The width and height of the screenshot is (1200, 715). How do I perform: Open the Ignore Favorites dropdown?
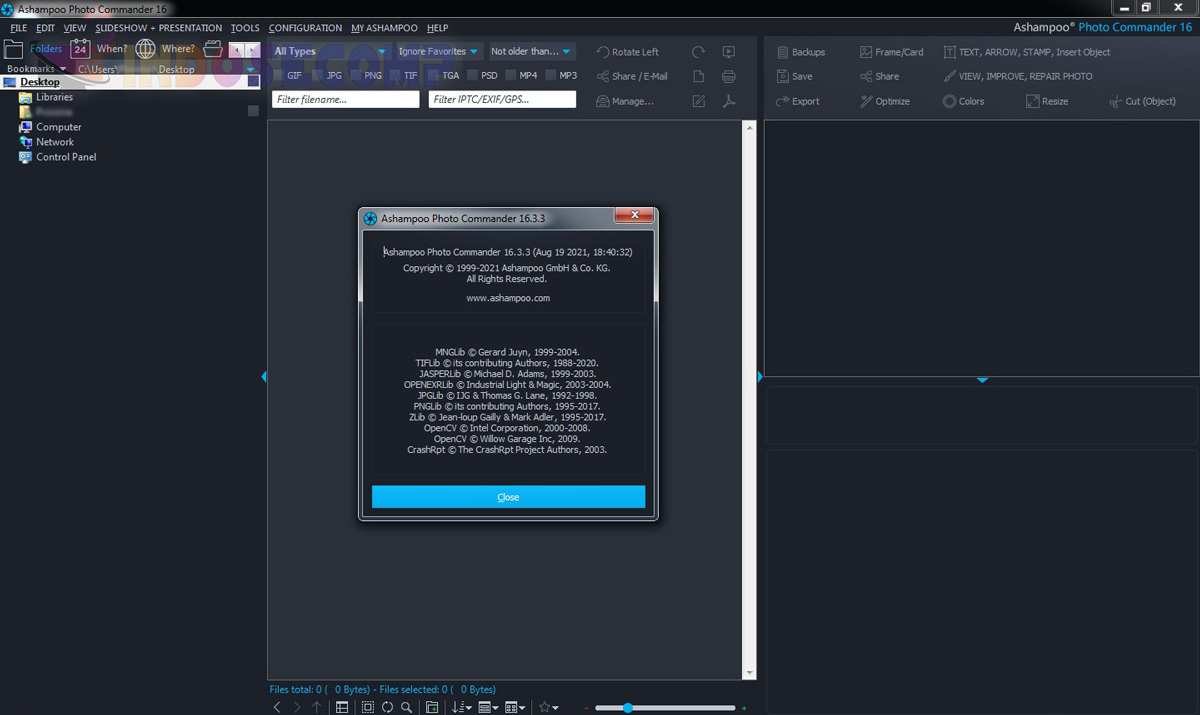coord(437,50)
